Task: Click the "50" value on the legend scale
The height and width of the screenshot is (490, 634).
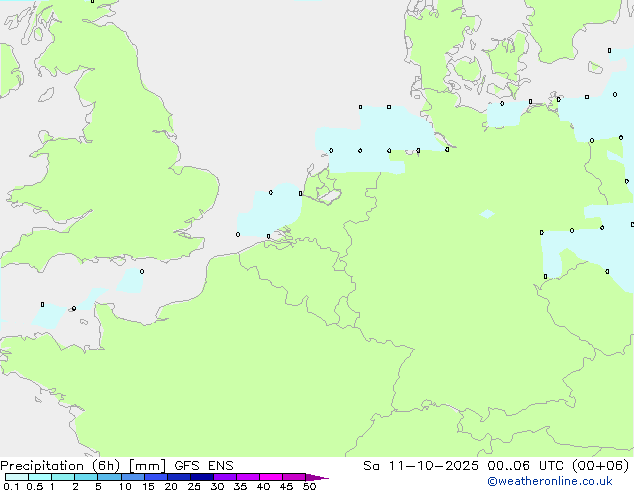Action: pos(309,487)
